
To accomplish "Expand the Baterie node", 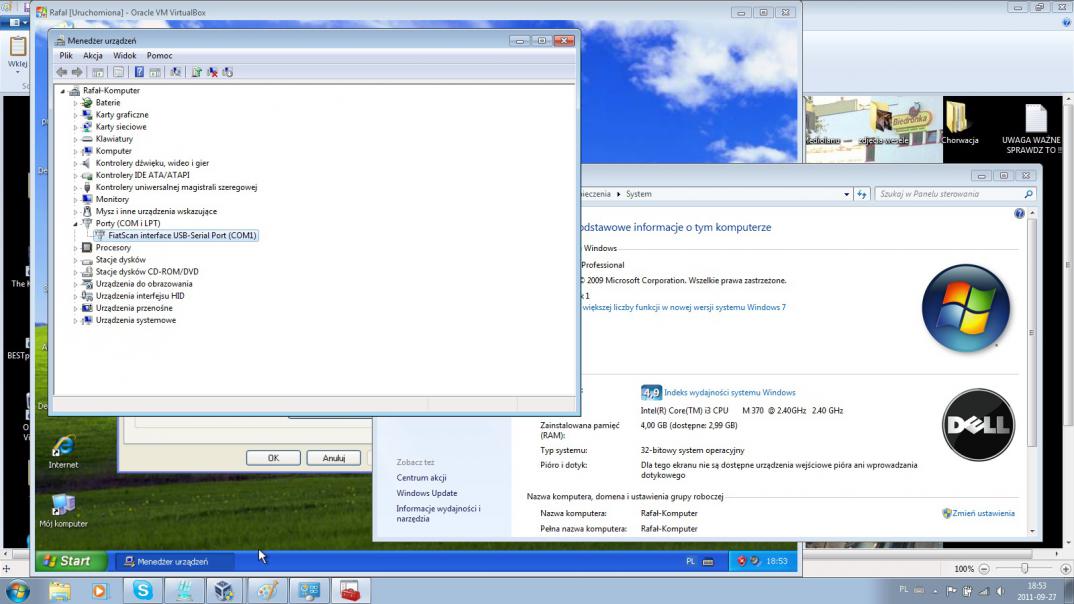I will 75,103.
